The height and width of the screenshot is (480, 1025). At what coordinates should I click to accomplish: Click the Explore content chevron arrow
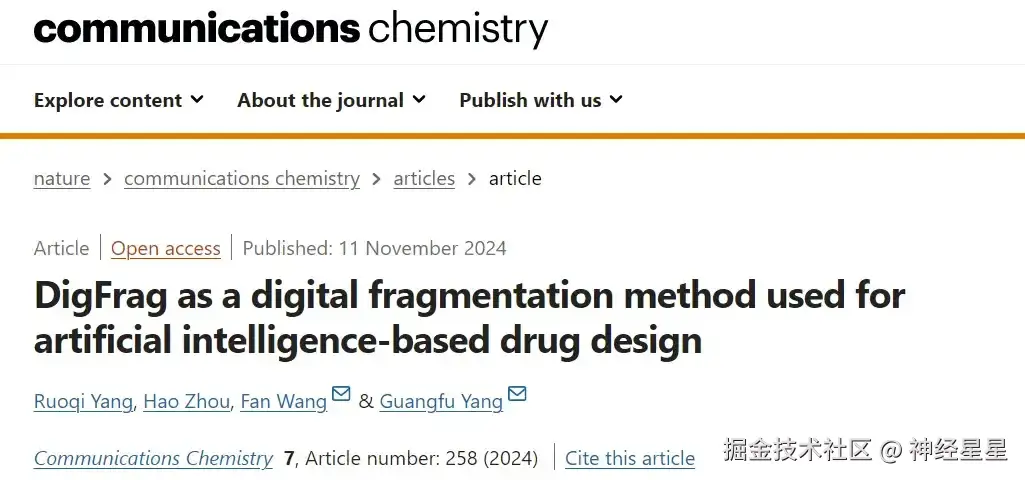tap(197, 99)
